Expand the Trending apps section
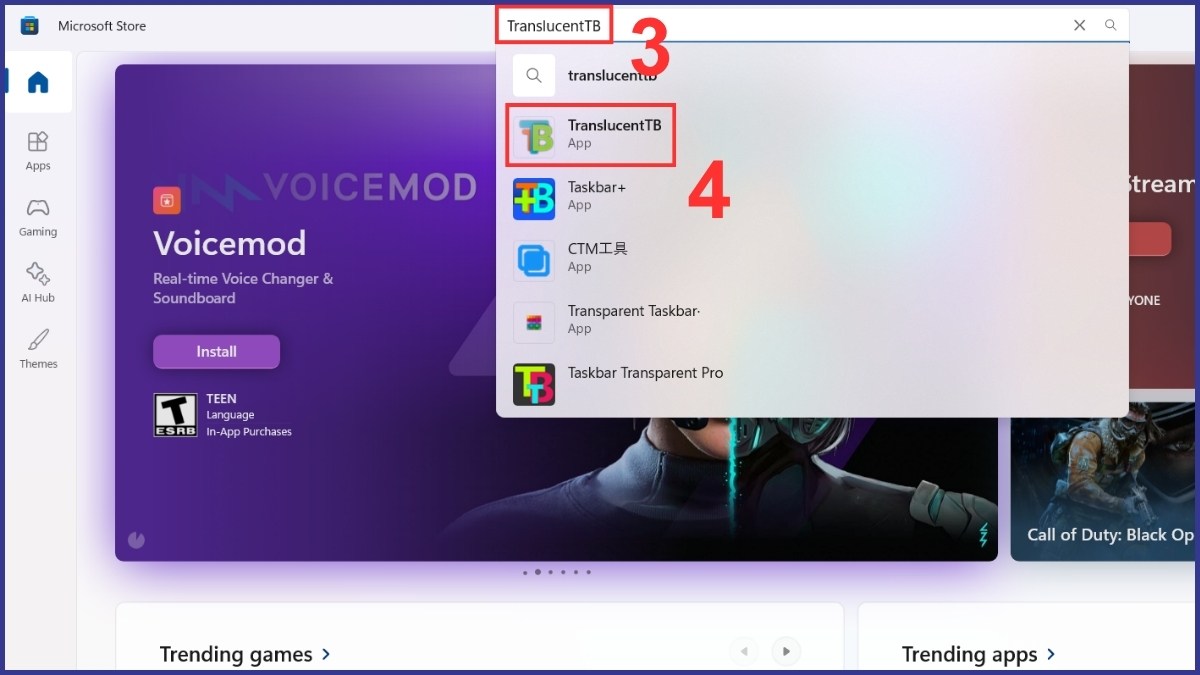Viewport: 1200px width, 675px height. [x=979, y=655]
